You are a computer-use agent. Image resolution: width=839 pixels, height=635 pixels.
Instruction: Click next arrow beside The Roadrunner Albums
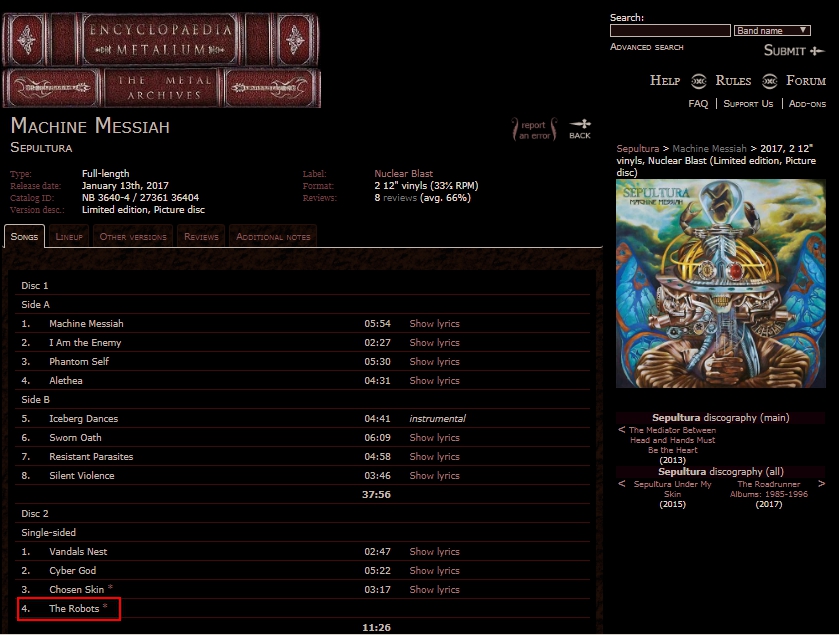click(x=821, y=484)
